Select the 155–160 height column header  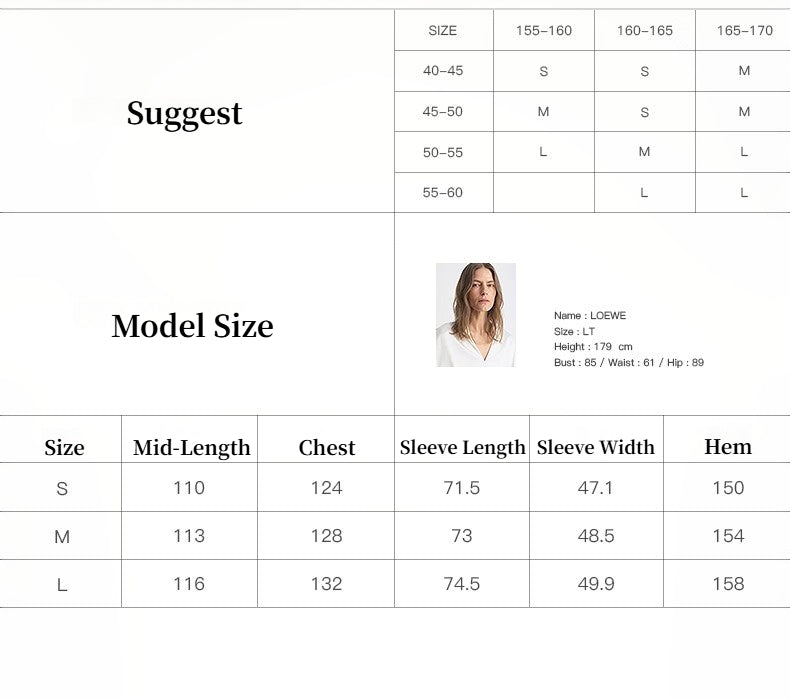click(x=544, y=31)
